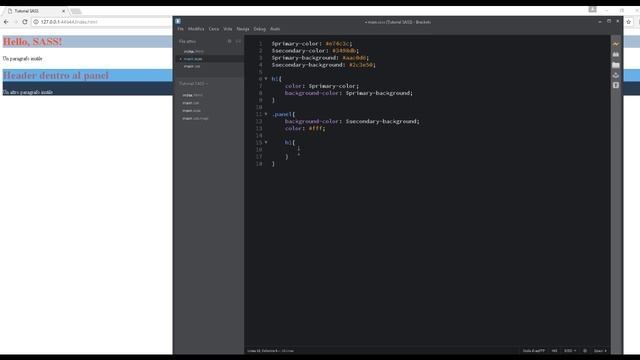
Task: Click the 'Hello, SASS!' heading in browser
Action: click(33, 41)
